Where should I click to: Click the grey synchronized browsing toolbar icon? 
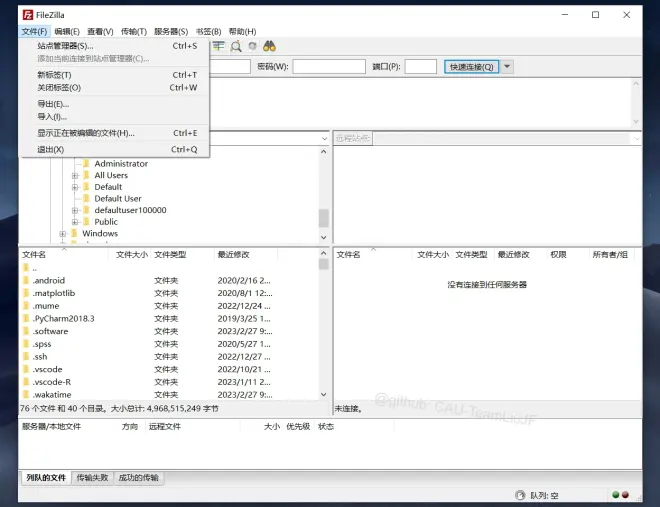(x=253, y=46)
